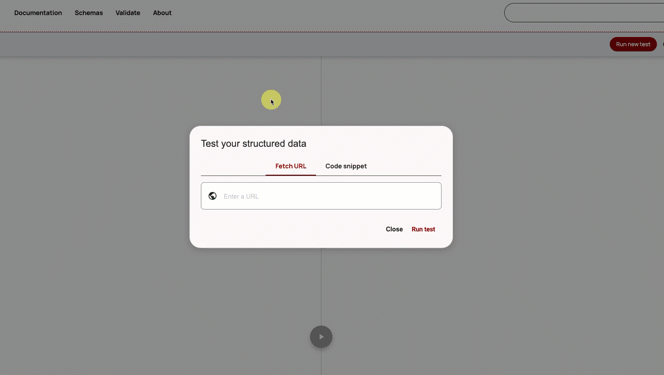Screen dimensions: 664x375
Task: Click the globe icon in URL field
Action: pos(213,196)
